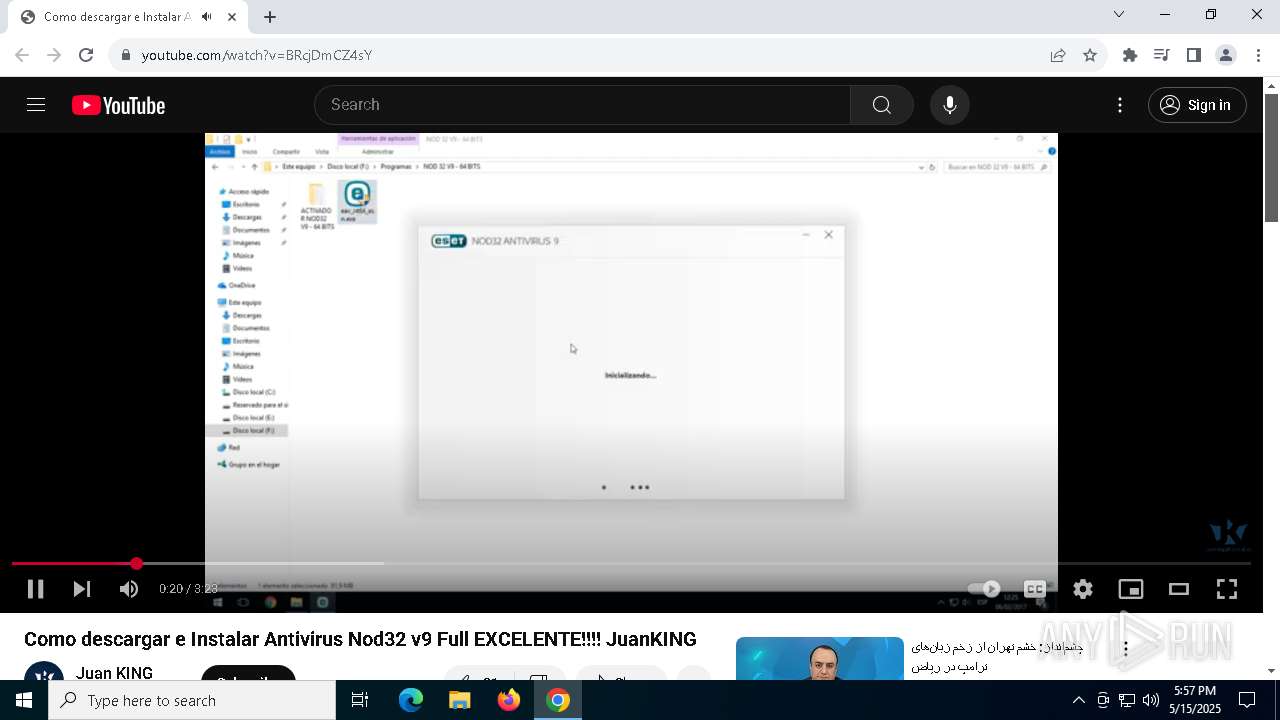Image resolution: width=1280 pixels, height=720 pixels.
Task: Click the Windows taskbar search box
Action: tap(192, 700)
